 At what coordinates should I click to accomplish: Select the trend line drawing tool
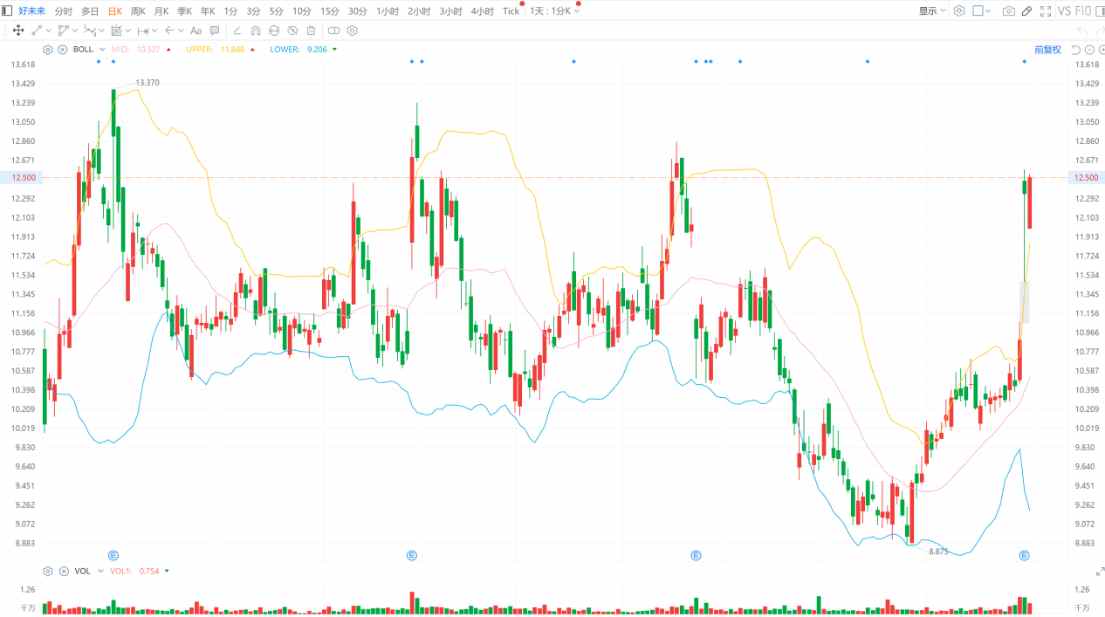(37, 30)
